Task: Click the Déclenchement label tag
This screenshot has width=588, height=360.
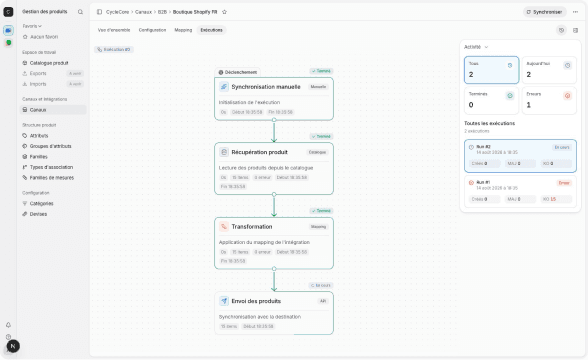Action: [x=238, y=72]
